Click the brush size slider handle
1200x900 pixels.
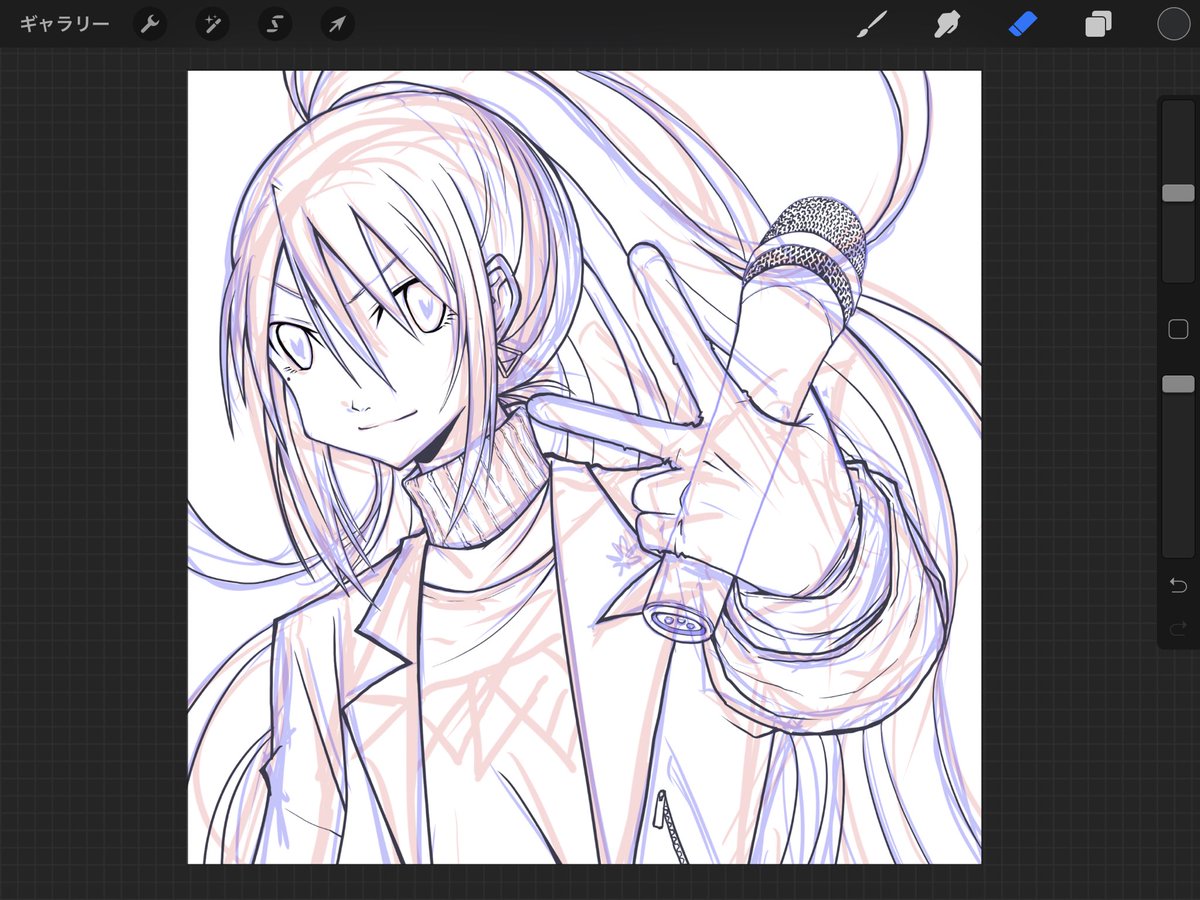pyautogui.click(x=1178, y=193)
